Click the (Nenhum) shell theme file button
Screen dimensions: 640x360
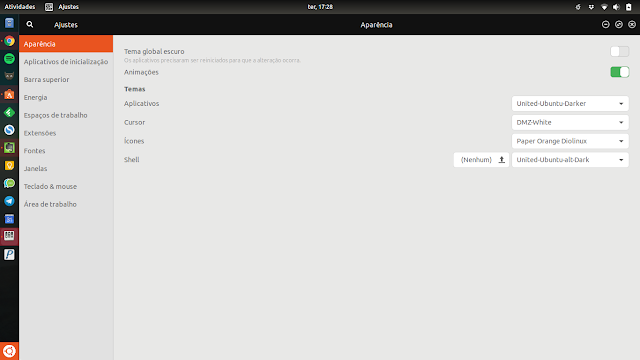pyautogui.click(x=481, y=160)
